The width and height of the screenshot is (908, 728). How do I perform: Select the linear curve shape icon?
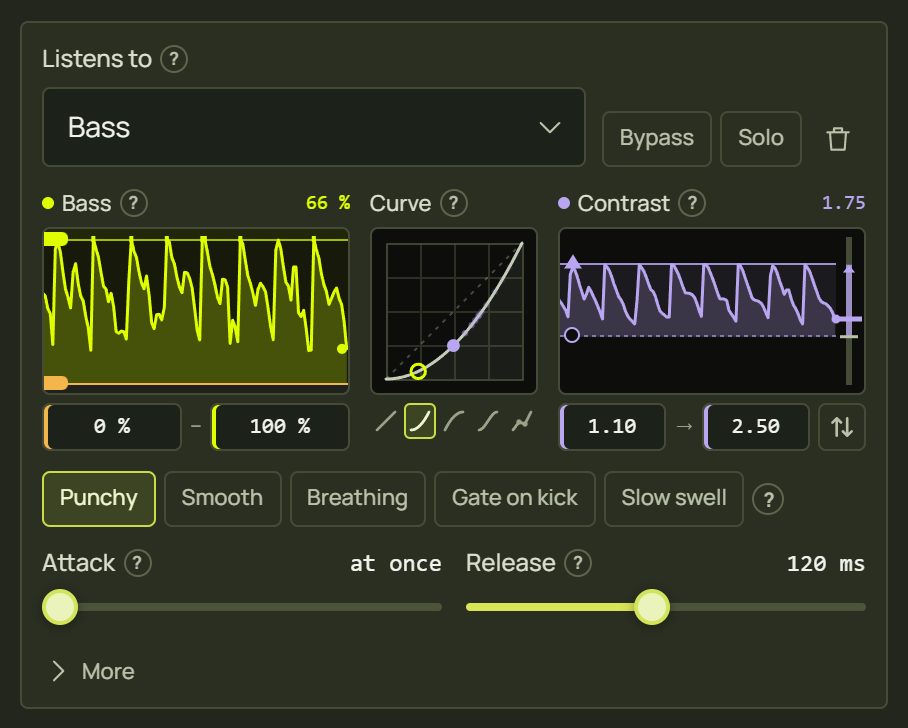[386, 422]
